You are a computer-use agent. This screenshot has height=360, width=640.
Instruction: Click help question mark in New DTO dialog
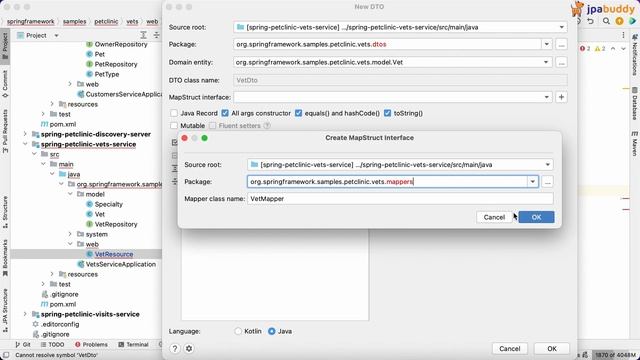(x=175, y=349)
